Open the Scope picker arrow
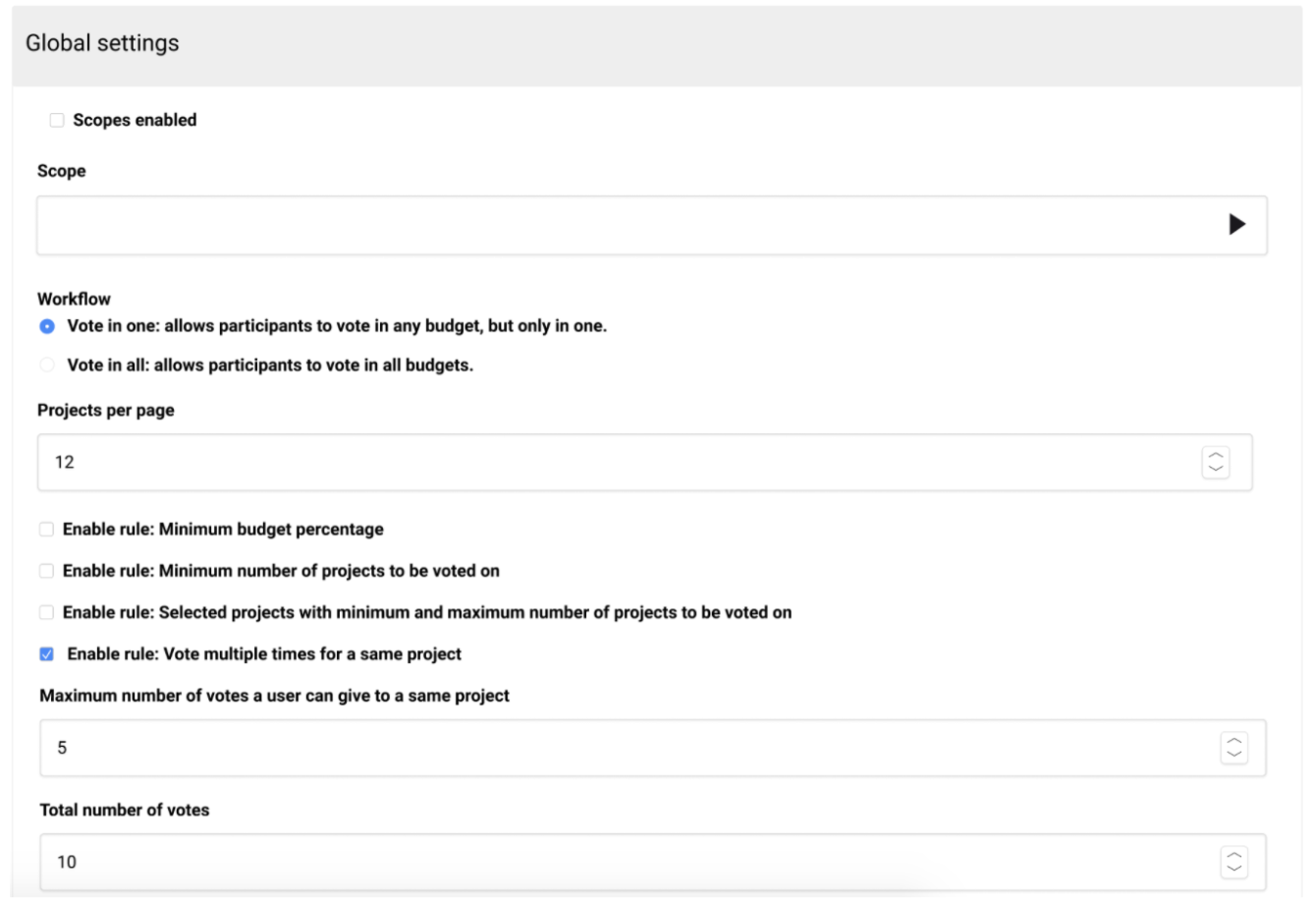This screenshot has width=1316, height=902. 1236,225
